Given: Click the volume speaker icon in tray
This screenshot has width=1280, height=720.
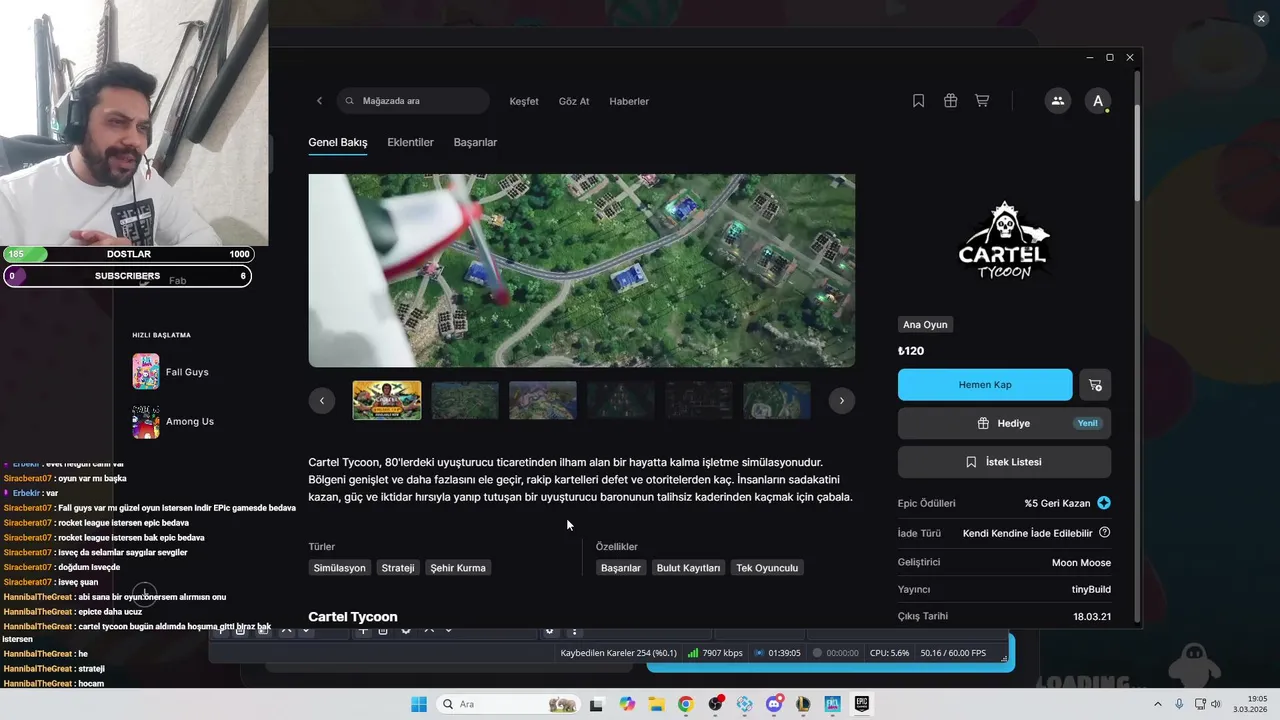Looking at the screenshot, I should tap(1216, 704).
